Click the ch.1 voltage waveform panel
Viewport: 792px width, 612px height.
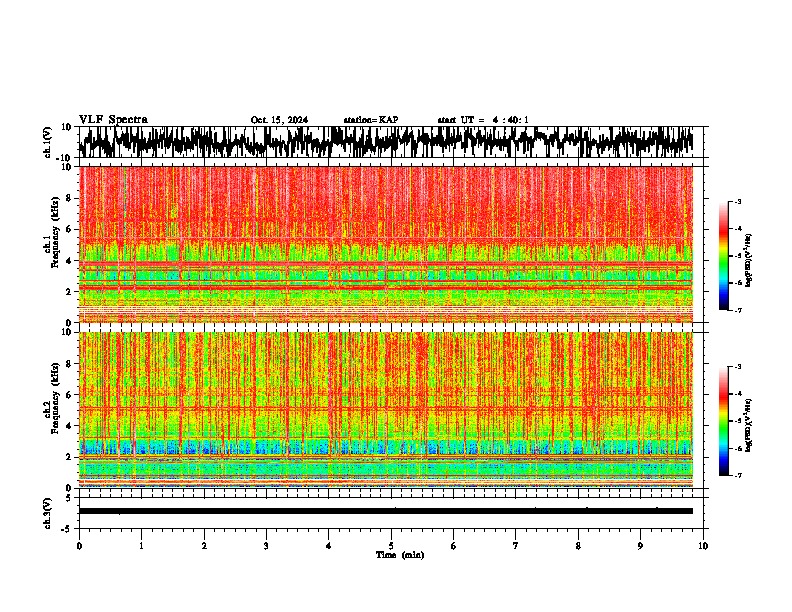390,142
